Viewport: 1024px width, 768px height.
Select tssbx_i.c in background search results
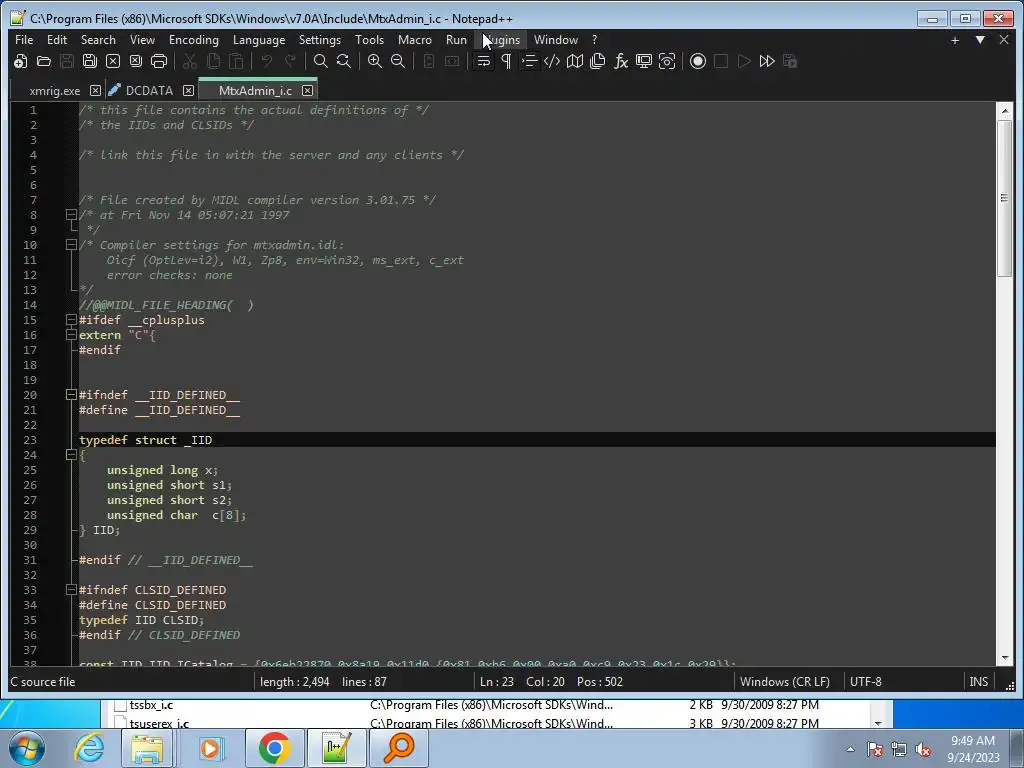(x=151, y=705)
